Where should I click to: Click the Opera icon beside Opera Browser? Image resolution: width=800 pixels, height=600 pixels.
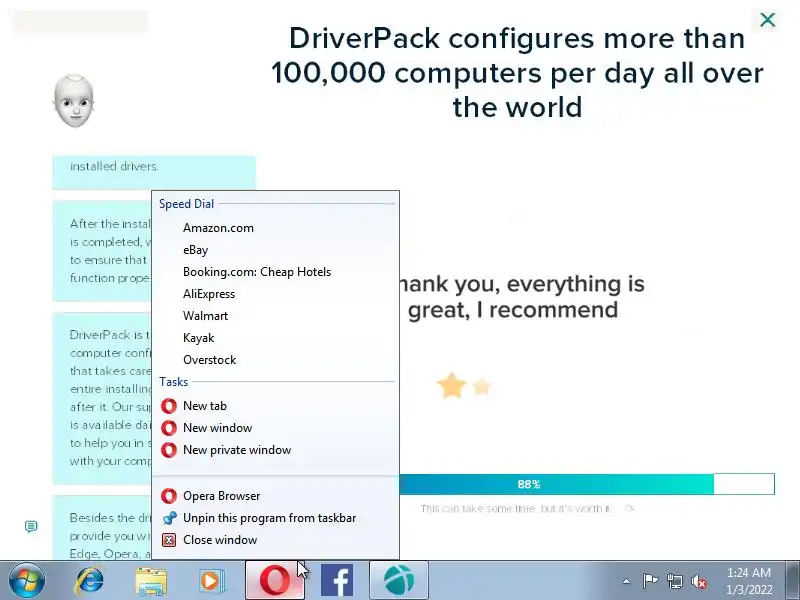169,495
